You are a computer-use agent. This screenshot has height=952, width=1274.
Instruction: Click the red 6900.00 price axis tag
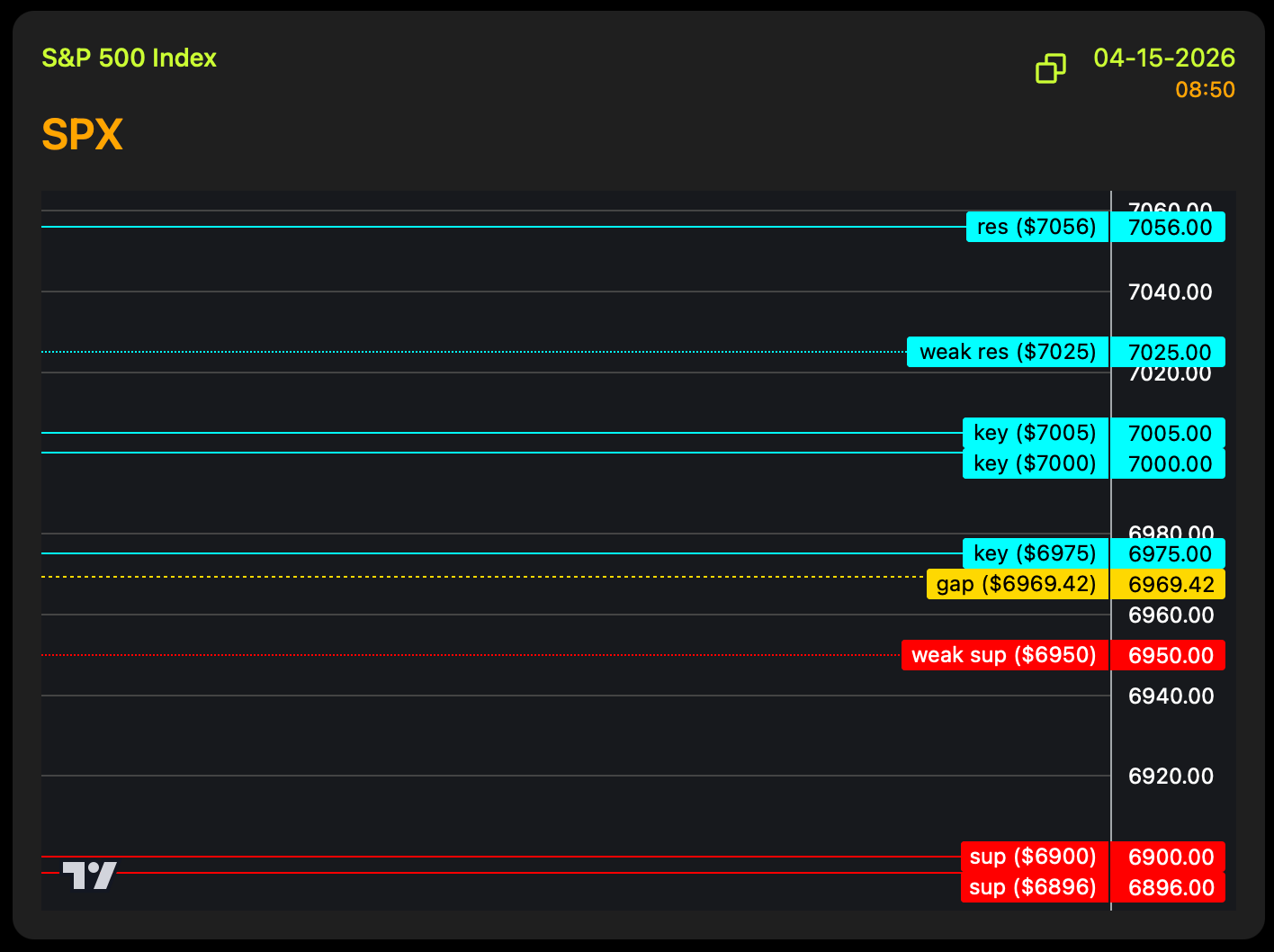click(1169, 857)
